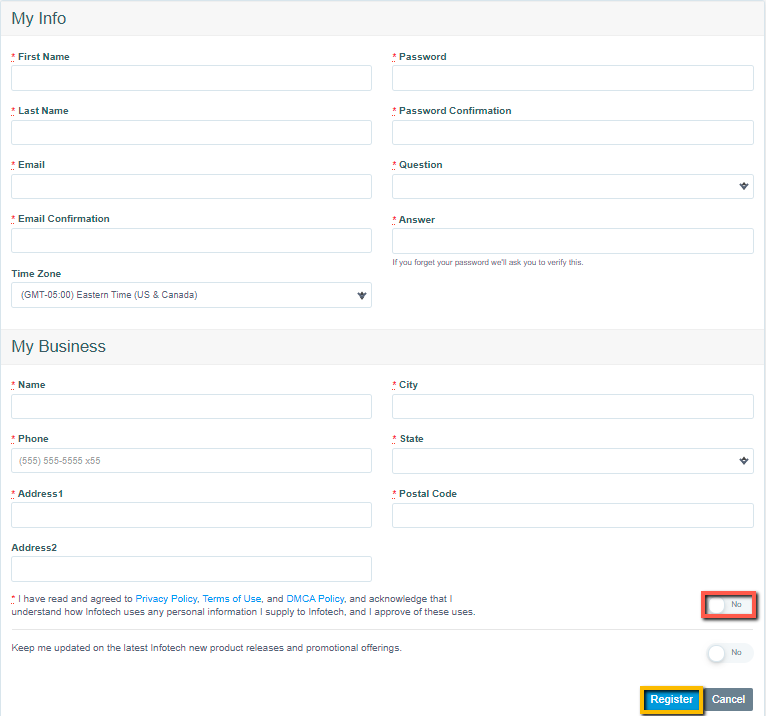This screenshot has height=716, width=766.
Task: Follow the DMCA Policy link
Action: [x=315, y=598]
